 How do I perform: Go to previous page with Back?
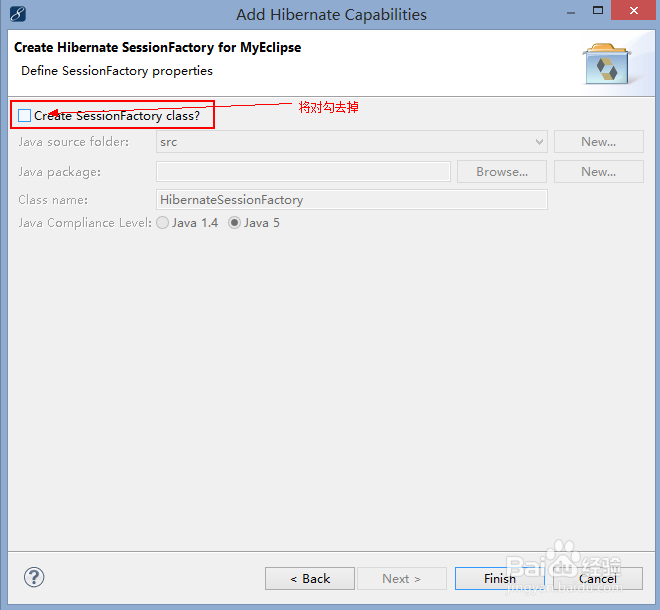click(310, 579)
